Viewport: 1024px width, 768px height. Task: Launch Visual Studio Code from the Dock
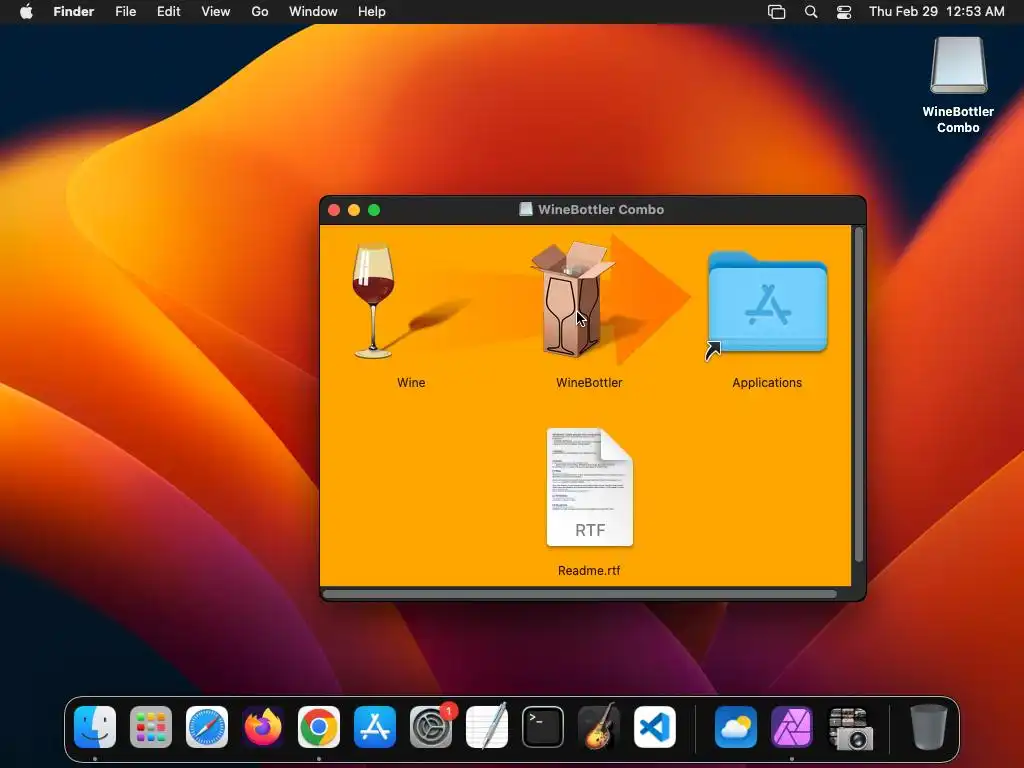[655, 727]
